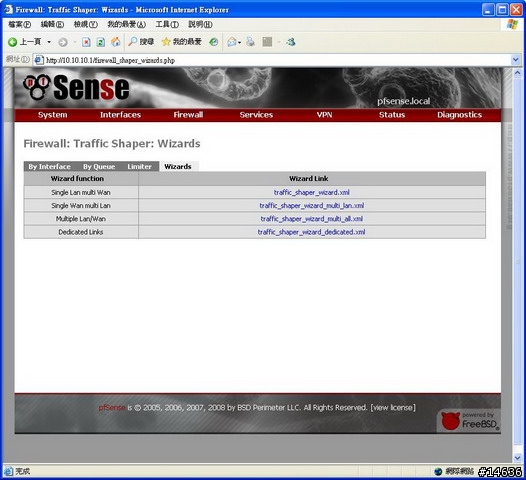Image resolution: width=526 pixels, height=480 pixels.
Task: Click the Wizard function column header
Action: tap(81, 179)
